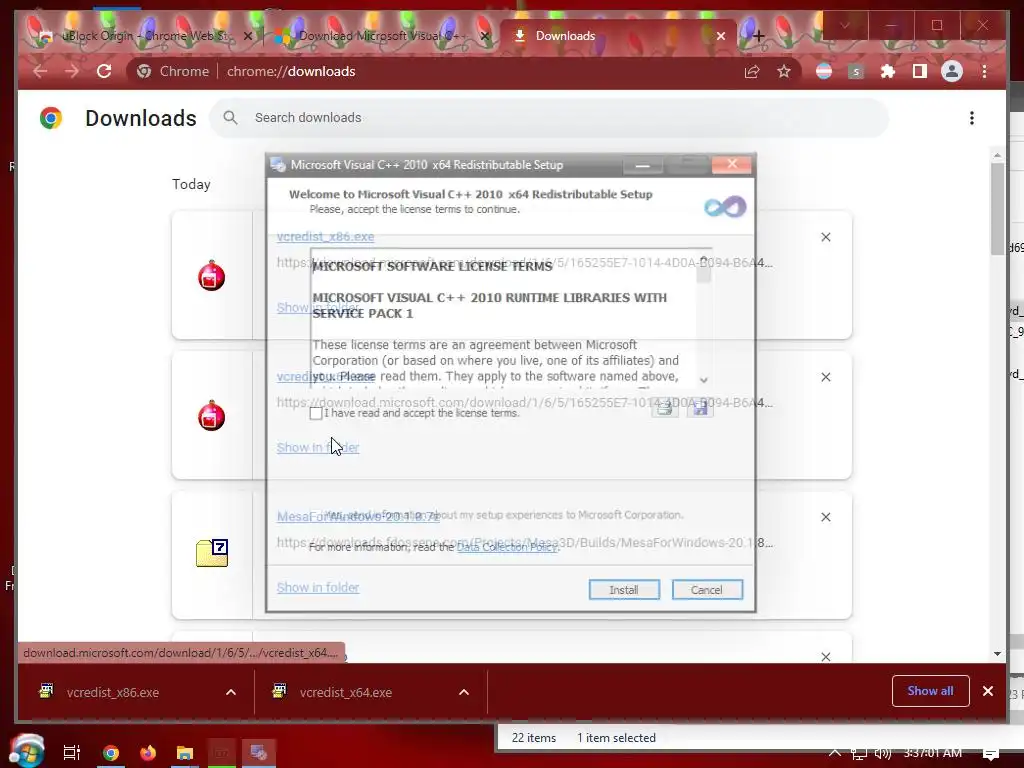Click the striped extension icon in toolbar
This screenshot has width=1024, height=768.
[824, 71]
